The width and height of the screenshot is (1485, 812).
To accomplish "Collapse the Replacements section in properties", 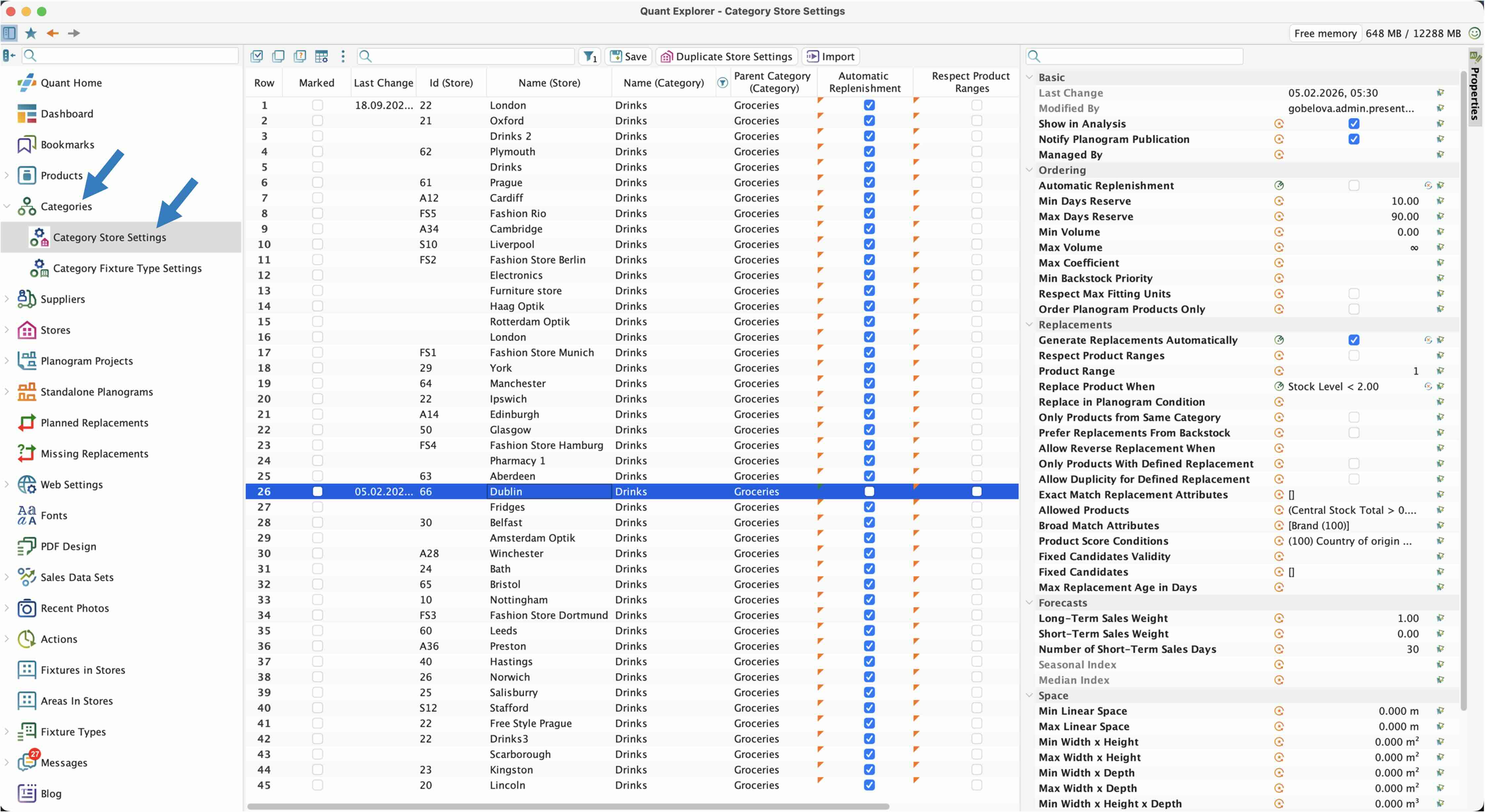I will 1030,324.
